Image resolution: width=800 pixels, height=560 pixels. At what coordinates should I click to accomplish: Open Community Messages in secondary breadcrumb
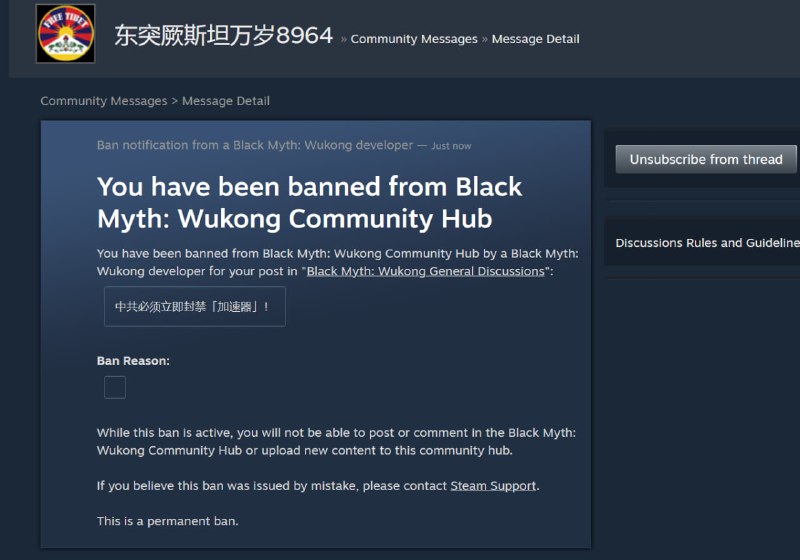(x=104, y=101)
